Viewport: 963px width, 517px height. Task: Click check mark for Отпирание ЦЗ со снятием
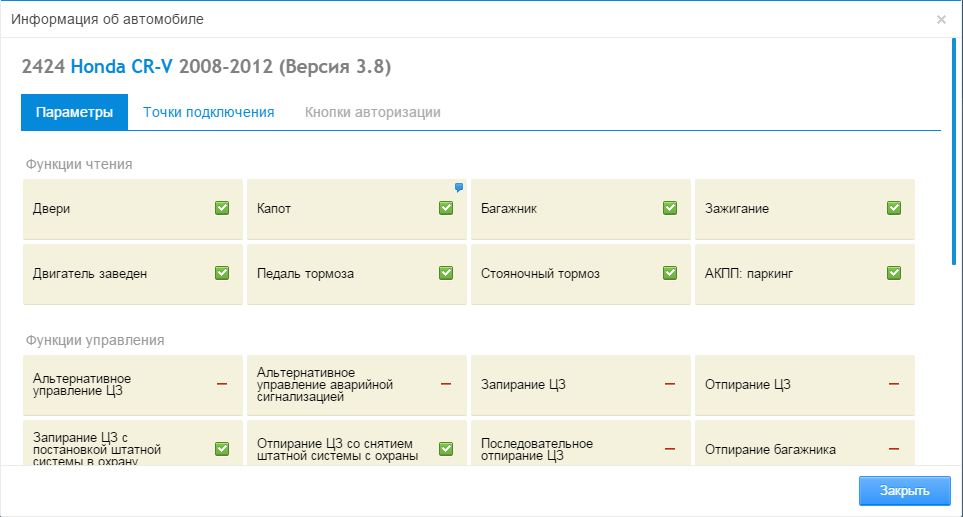[x=446, y=449]
